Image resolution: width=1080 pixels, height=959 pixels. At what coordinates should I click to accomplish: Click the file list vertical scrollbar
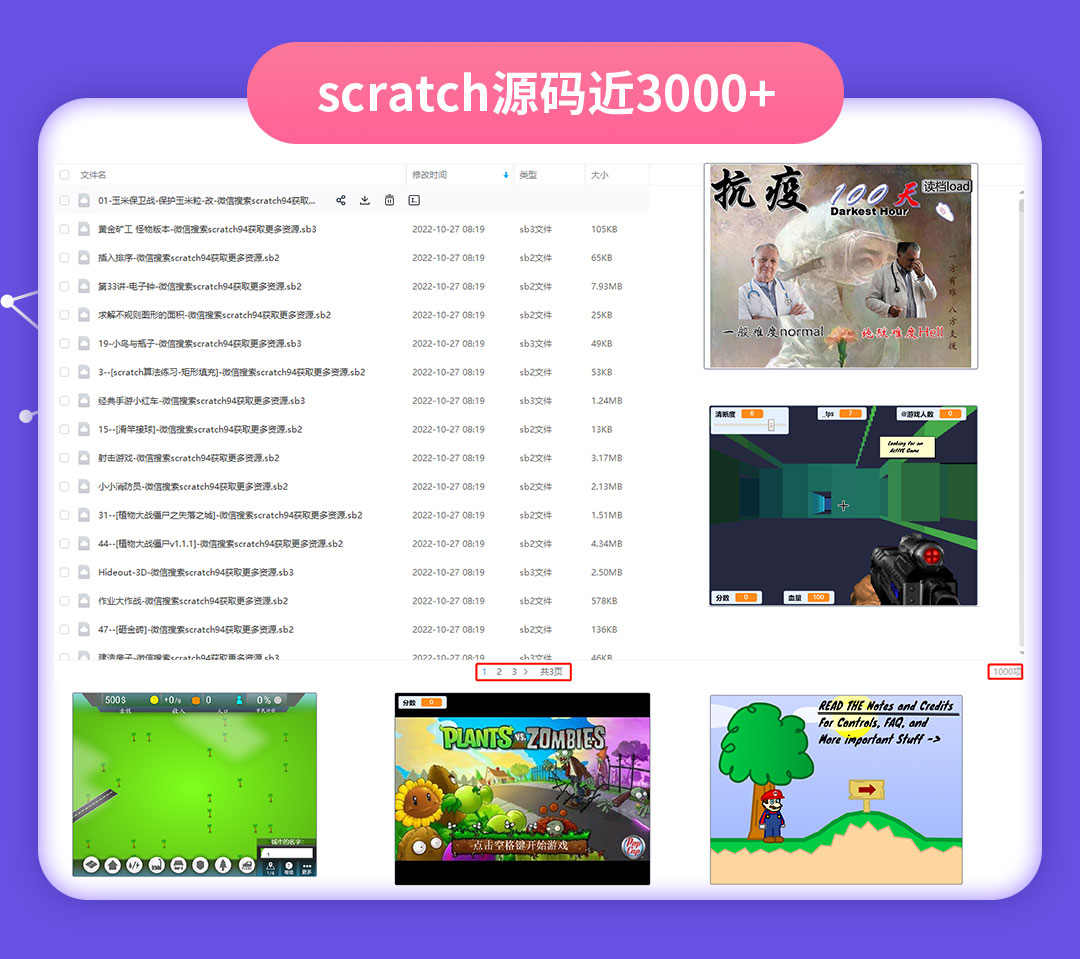[x=1021, y=420]
